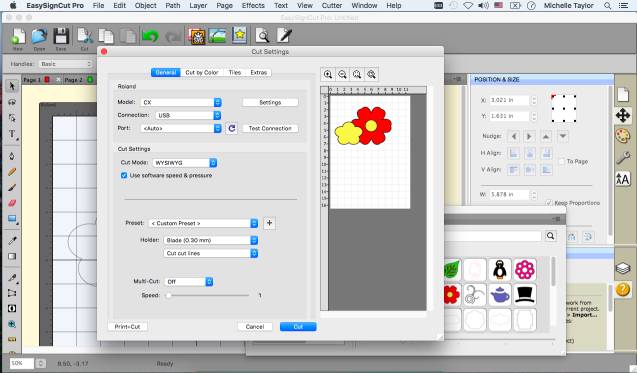Open the Holder Blade dropdown
Screen dimensions: 637x373
210,241
